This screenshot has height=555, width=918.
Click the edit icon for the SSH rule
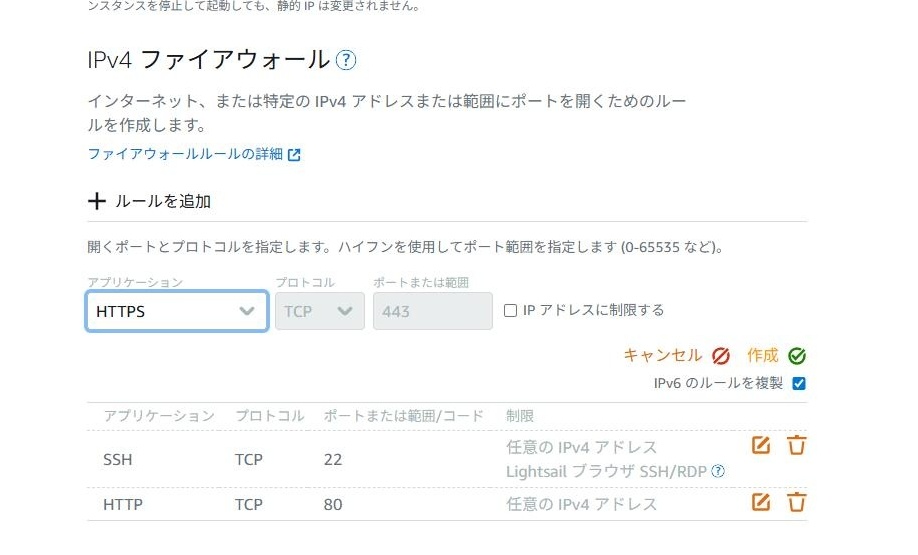tap(761, 446)
